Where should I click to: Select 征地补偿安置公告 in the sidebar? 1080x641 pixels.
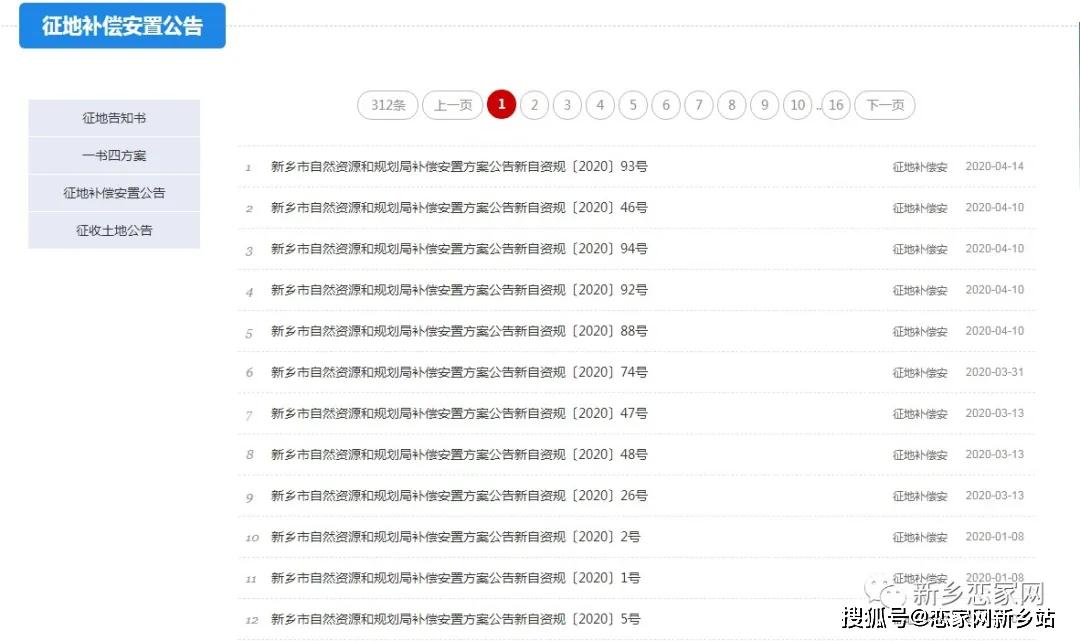coord(114,193)
